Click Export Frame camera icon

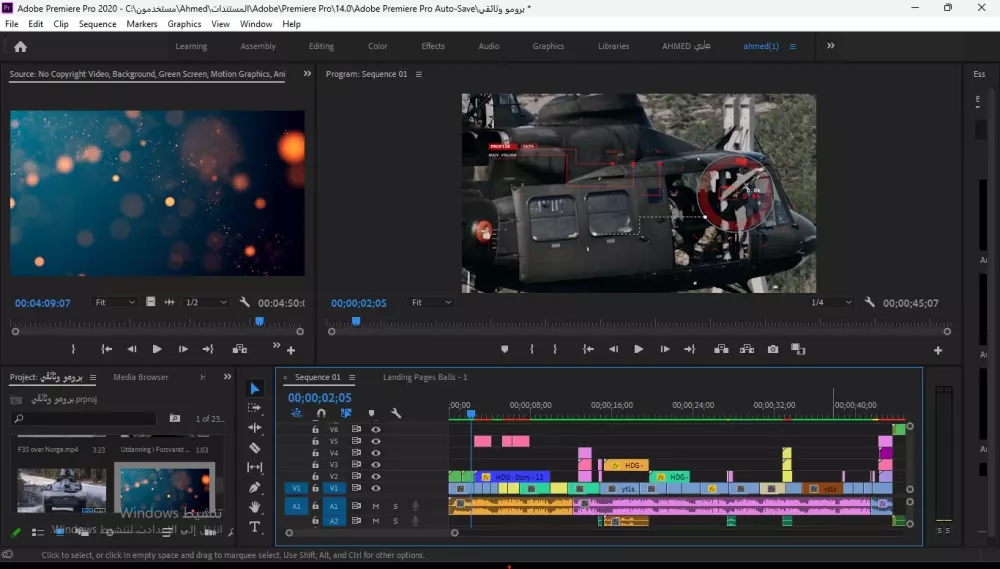tap(773, 349)
